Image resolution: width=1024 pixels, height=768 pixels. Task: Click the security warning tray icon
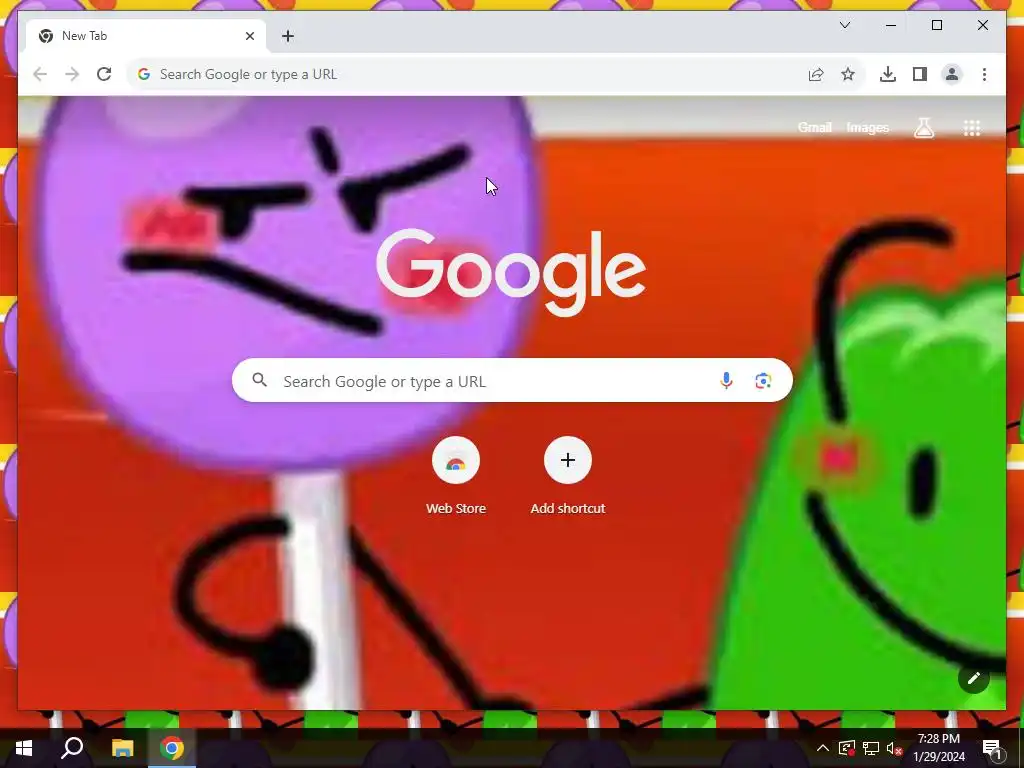846,748
